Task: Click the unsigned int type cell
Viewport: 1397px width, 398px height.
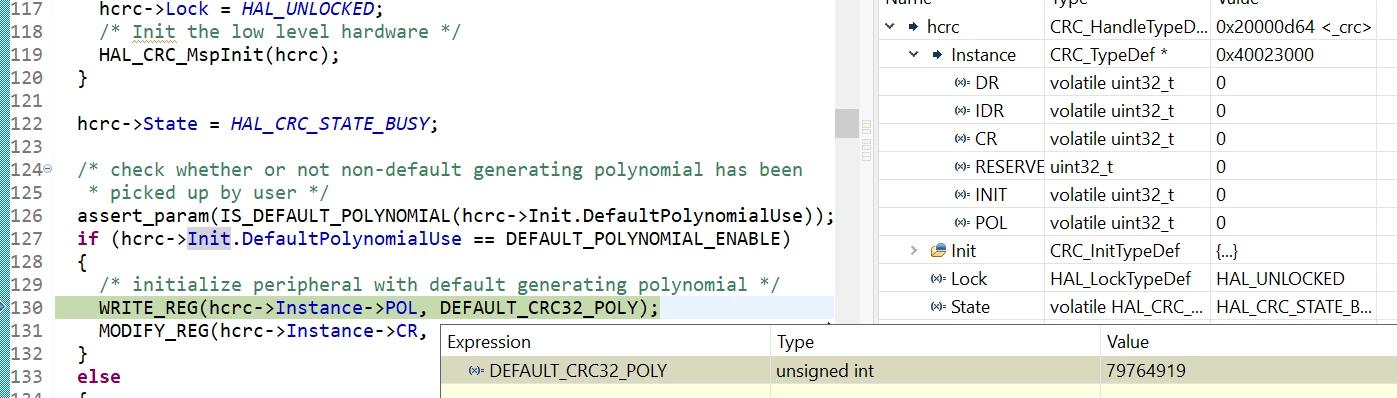Action: point(824,371)
